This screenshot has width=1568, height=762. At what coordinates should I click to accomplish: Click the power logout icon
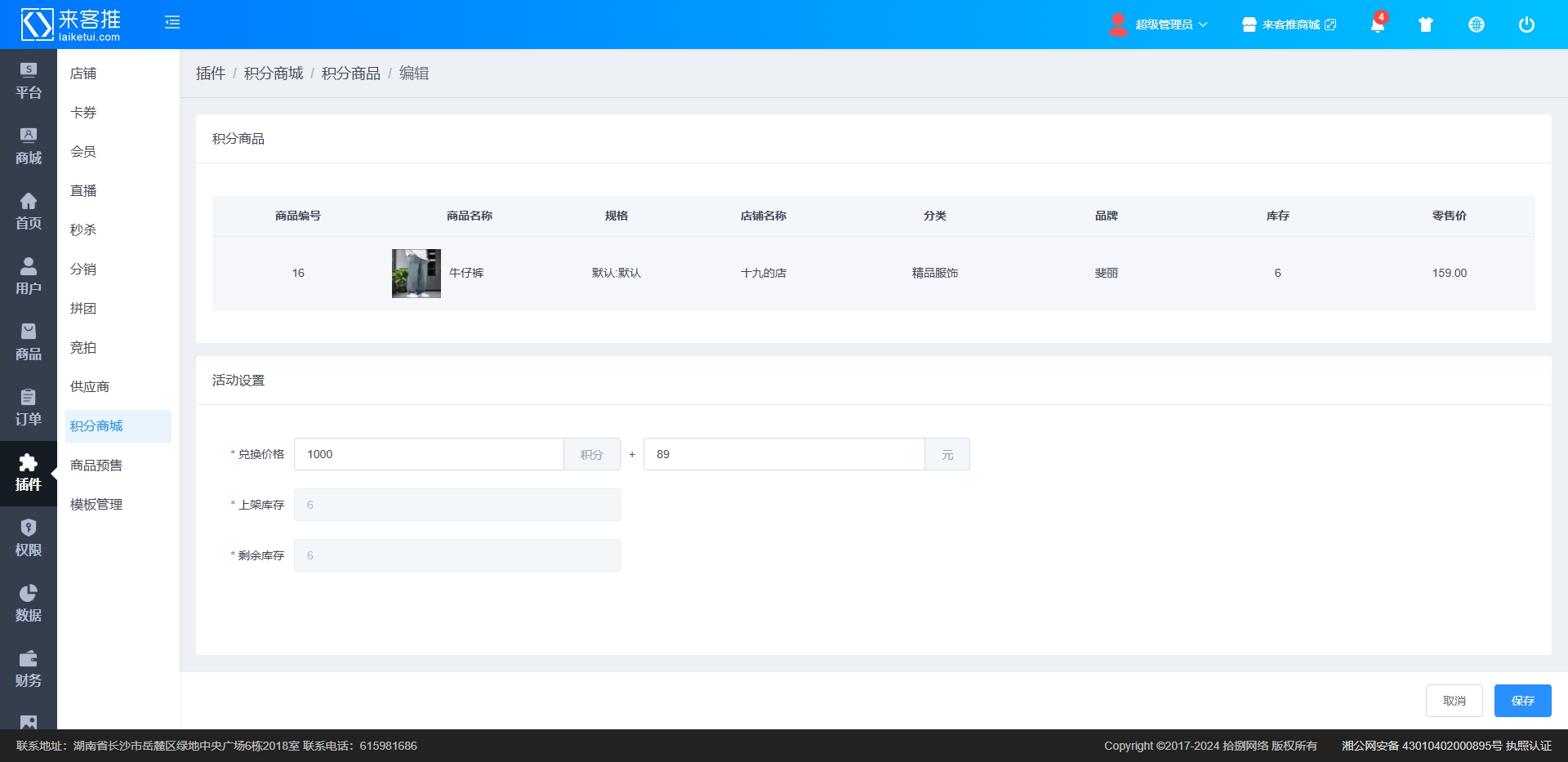tap(1526, 25)
